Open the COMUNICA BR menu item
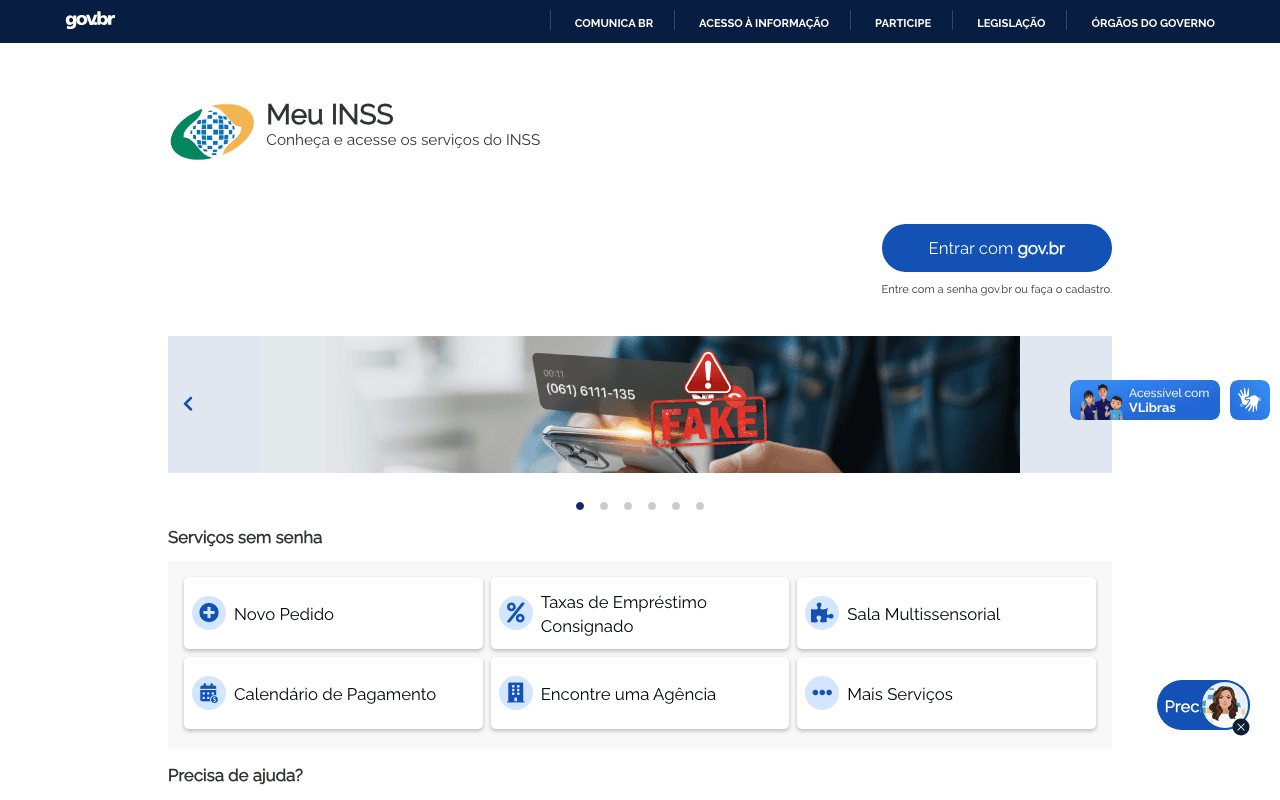 [613, 22]
